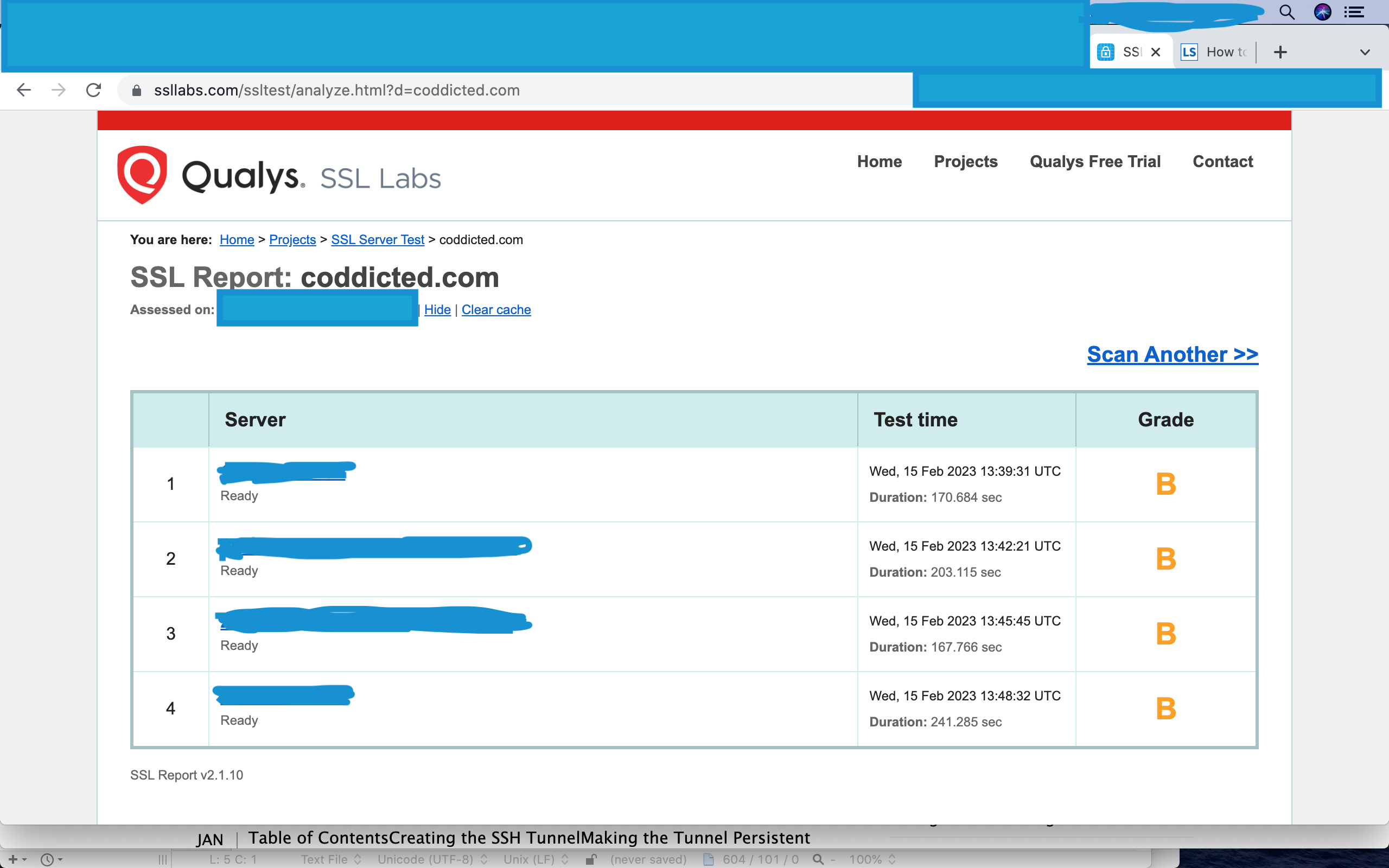Switch to the SSL browser tab
1389x868 pixels.
[x=1131, y=52]
